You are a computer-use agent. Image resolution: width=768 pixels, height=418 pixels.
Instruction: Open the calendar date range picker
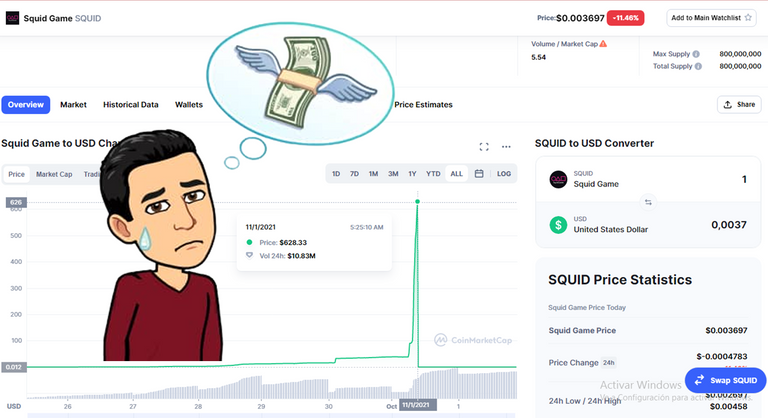479,173
